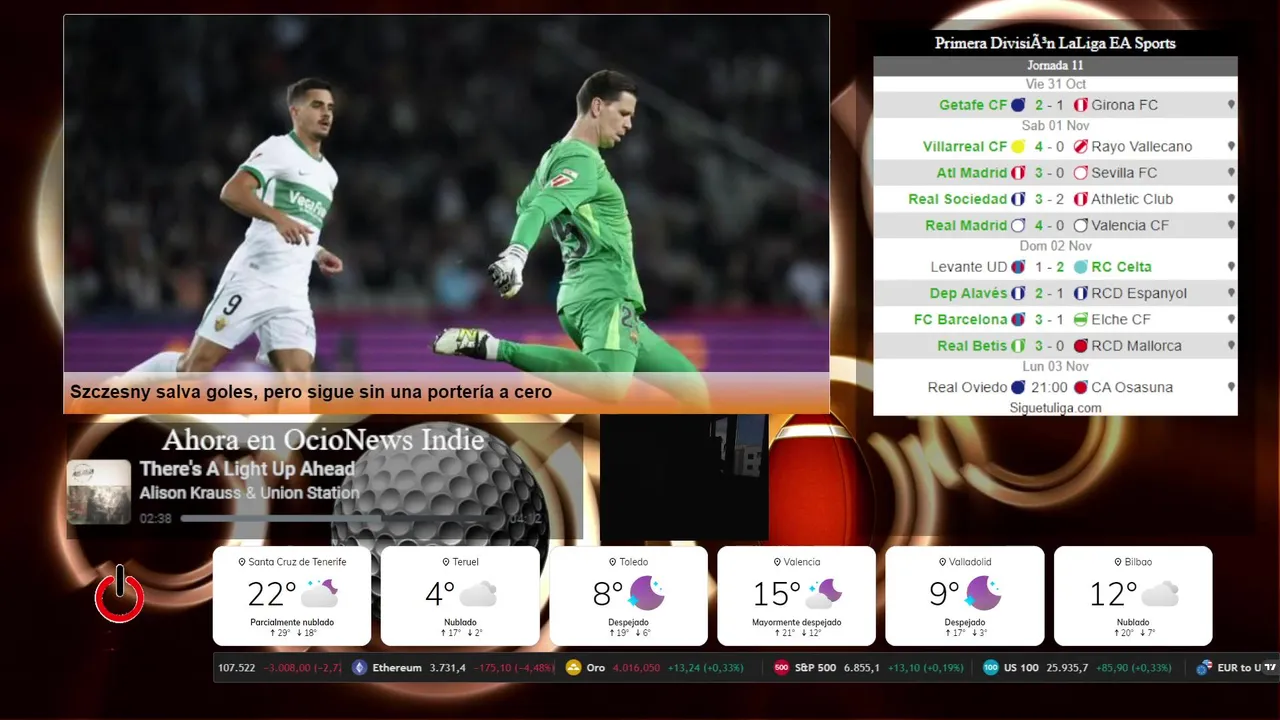
Task: Click the Lun 03 Nov date row
Action: 1055,366
